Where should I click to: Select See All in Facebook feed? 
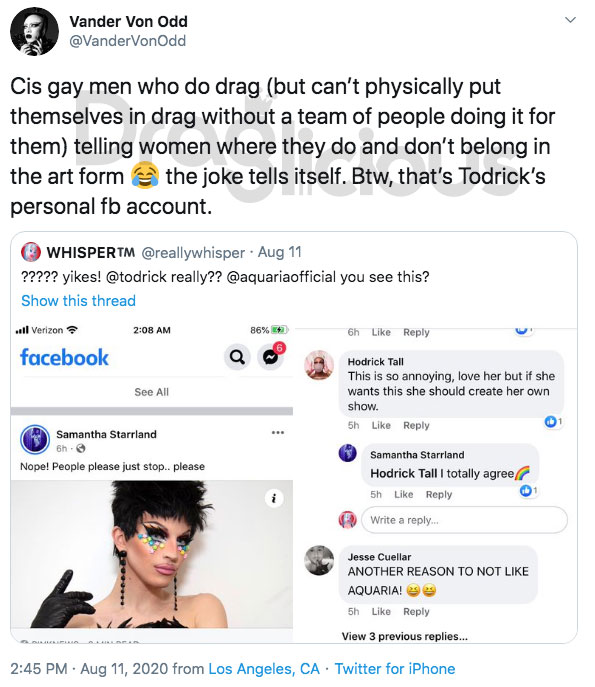click(x=152, y=392)
